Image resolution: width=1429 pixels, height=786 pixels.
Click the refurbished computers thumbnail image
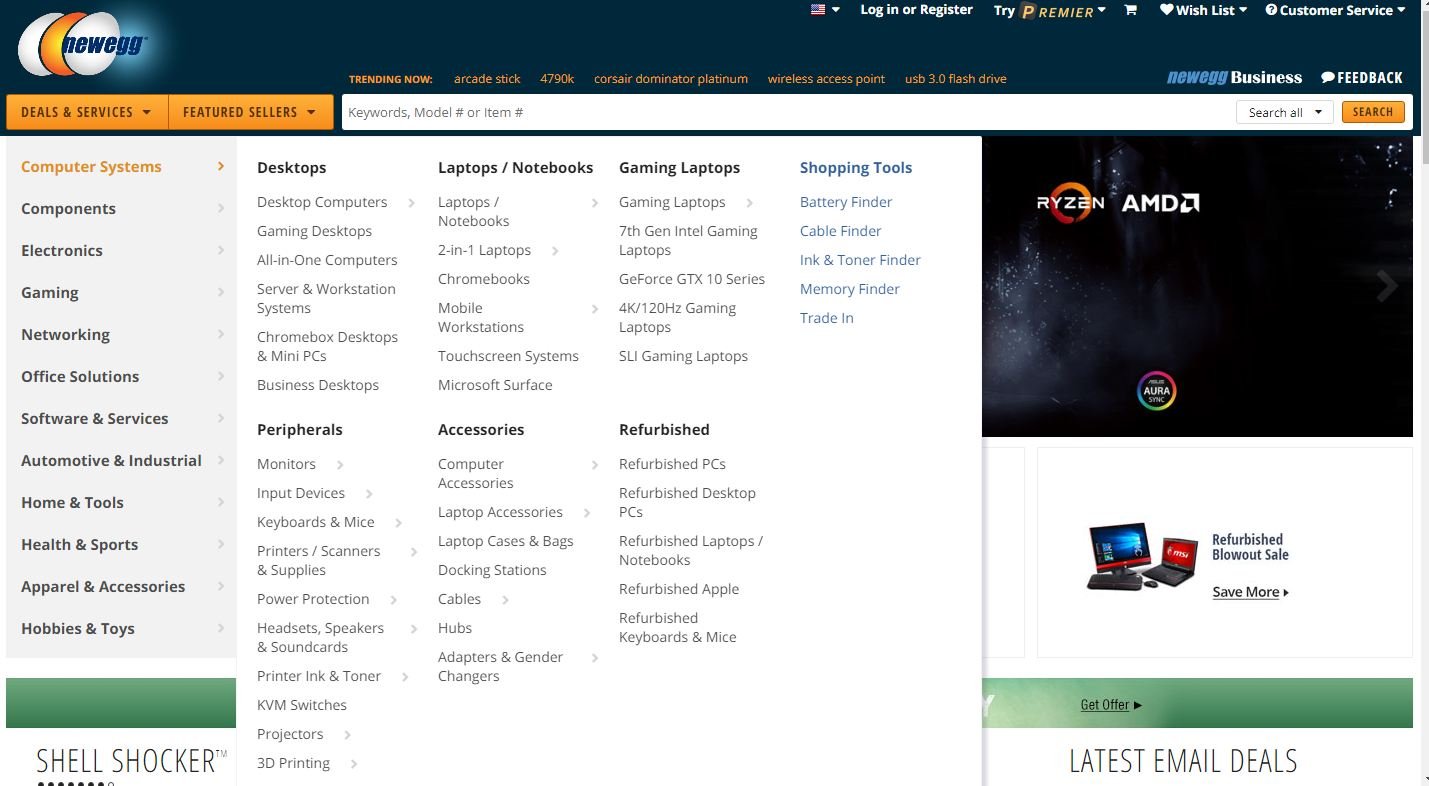click(1141, 556)
